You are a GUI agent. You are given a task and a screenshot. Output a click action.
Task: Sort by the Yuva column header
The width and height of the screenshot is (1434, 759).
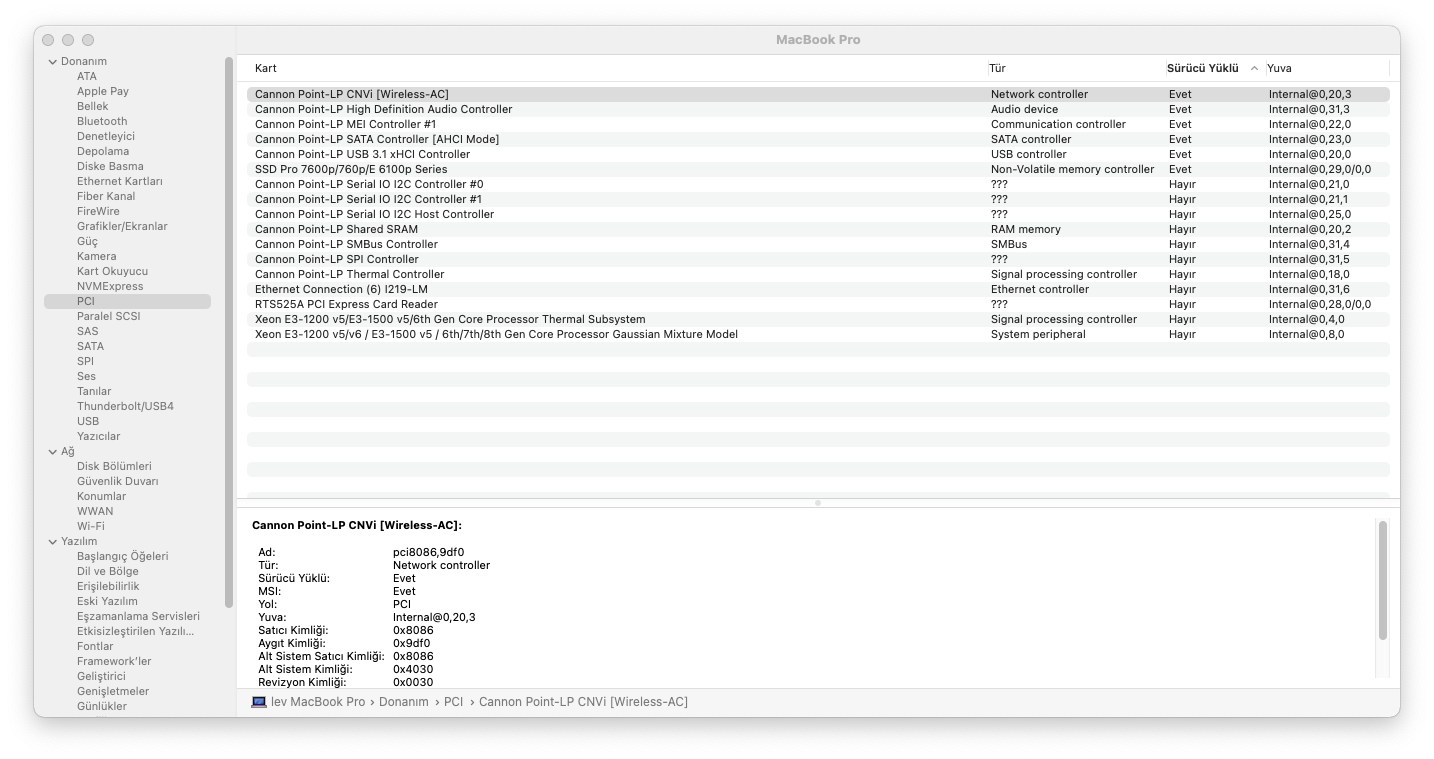1279,68
